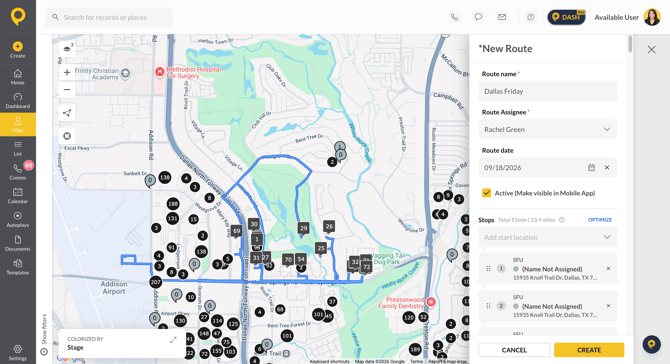This screenshot has width=670, height=364.
Task: Expand the Colorized By legend panel
Action: 173,340
